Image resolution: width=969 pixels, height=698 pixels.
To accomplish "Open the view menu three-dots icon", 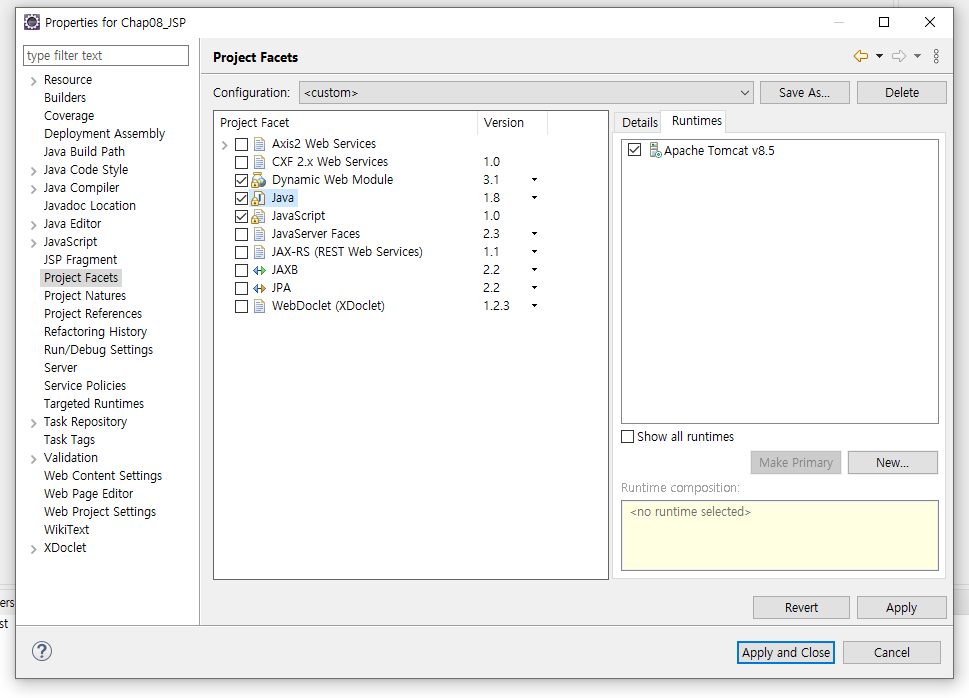I will tap(936, 56).
